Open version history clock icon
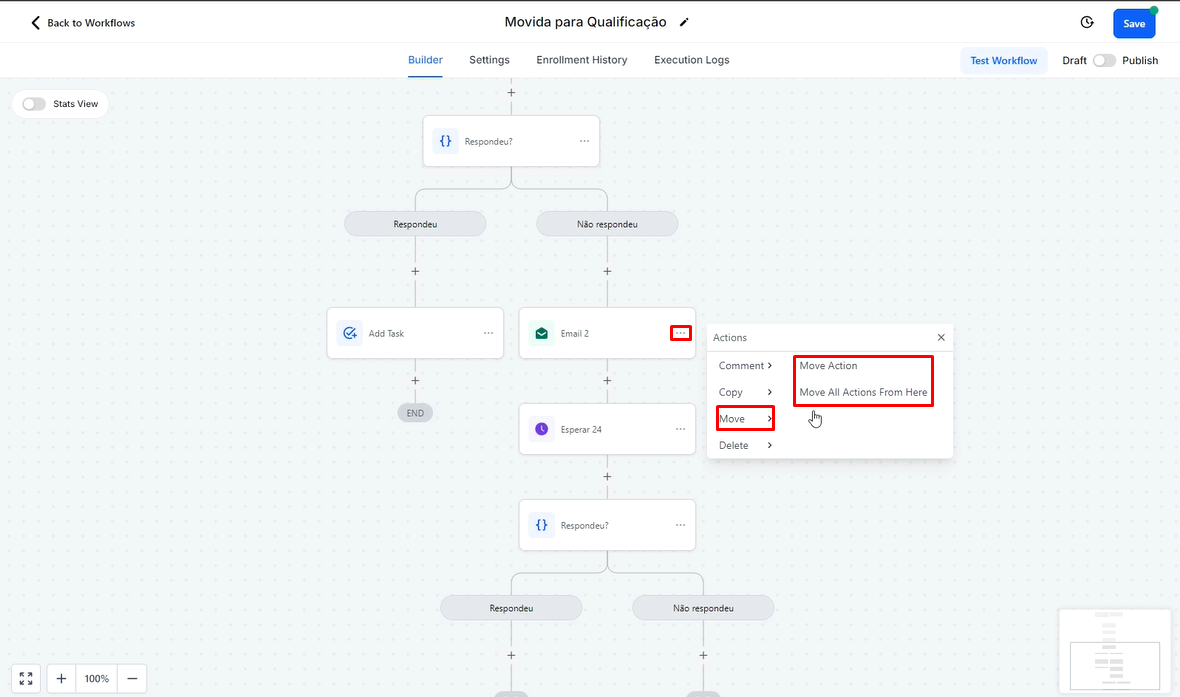This screenshot has width=1180, height=697. click(x=1087, y=22)
